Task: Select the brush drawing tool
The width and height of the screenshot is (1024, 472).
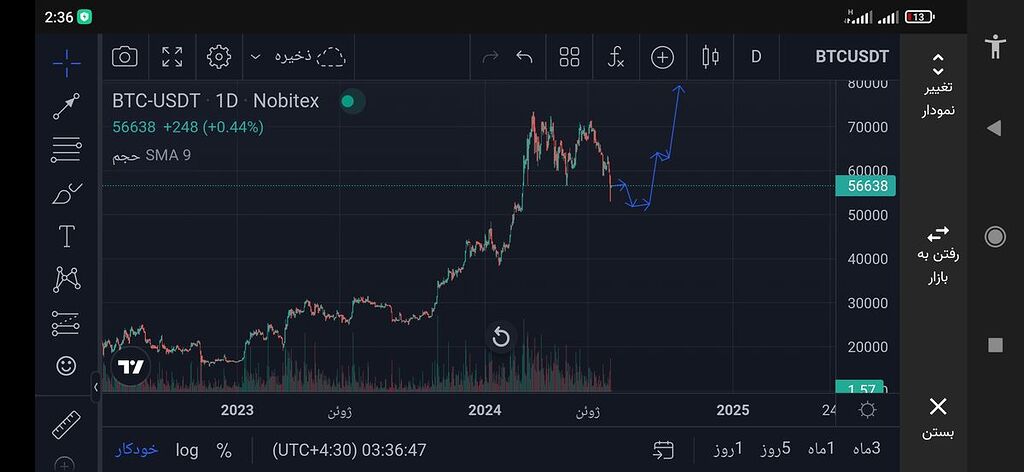Action: pos(66,193)
